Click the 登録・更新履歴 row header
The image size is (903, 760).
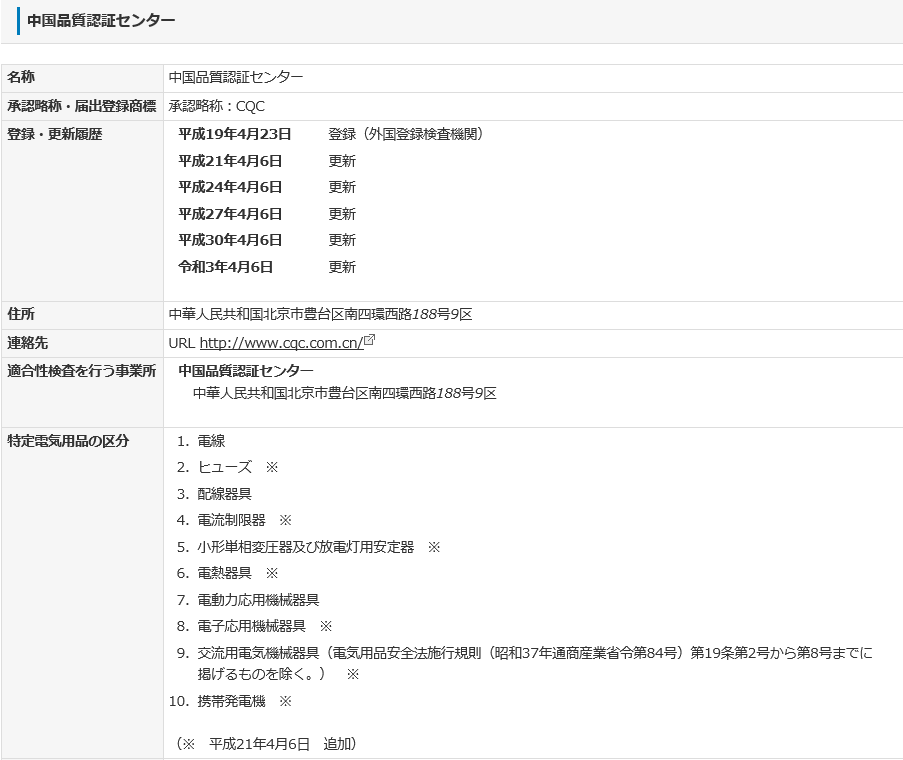pos(55,134)
